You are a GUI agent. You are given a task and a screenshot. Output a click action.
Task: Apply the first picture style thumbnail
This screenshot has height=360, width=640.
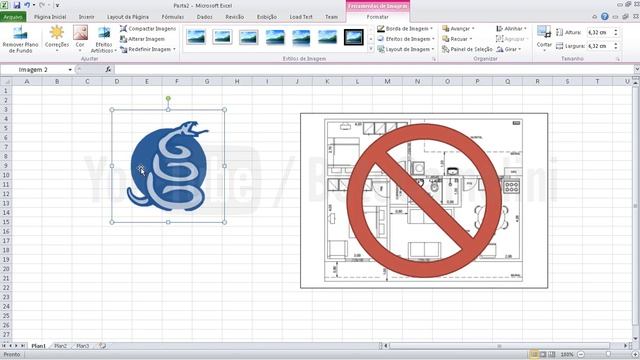[x=196, y=37]
